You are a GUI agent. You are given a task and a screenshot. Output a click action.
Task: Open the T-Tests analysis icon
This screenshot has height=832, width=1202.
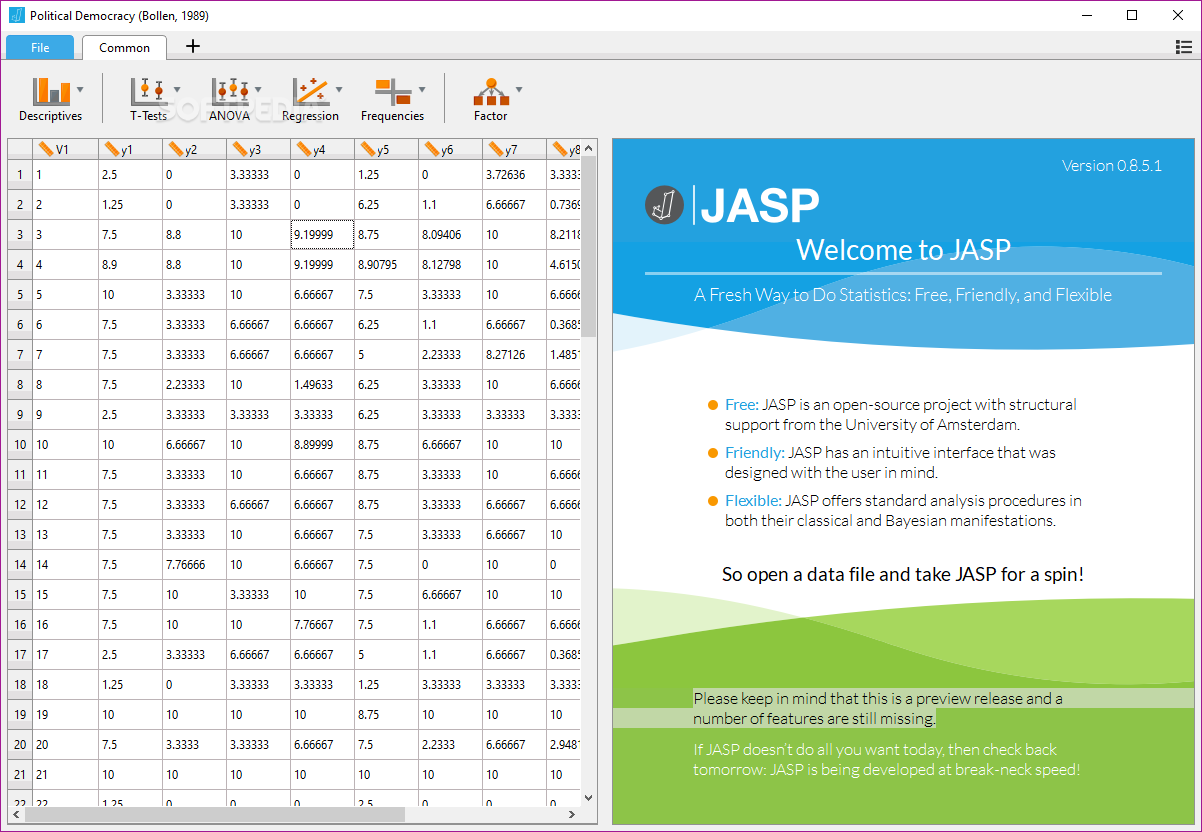click(x=148, y=92)
